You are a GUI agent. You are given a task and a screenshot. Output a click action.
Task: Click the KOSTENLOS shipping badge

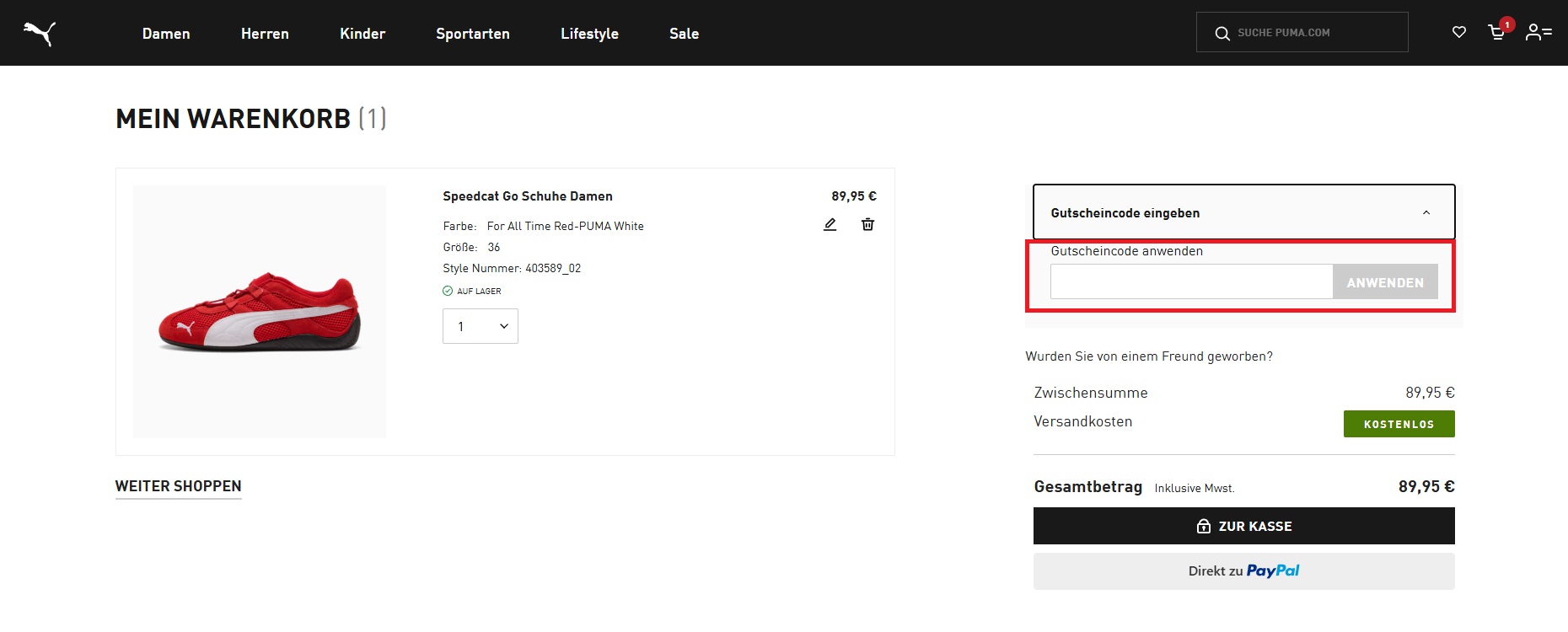[1399, 424]
